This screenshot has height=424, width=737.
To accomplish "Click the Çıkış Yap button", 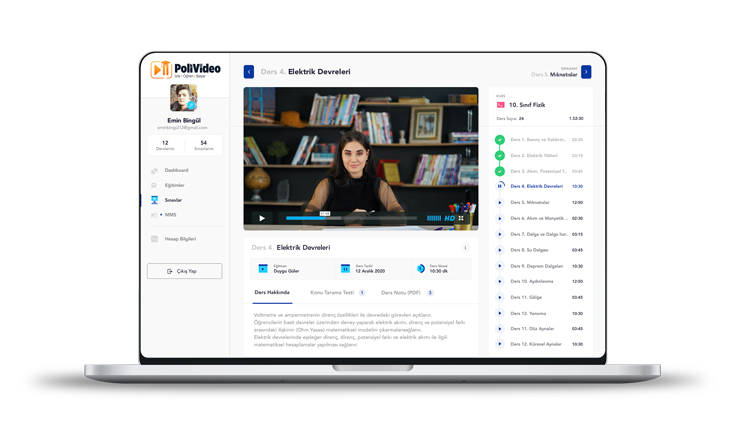I will click(x=184, y=271).
